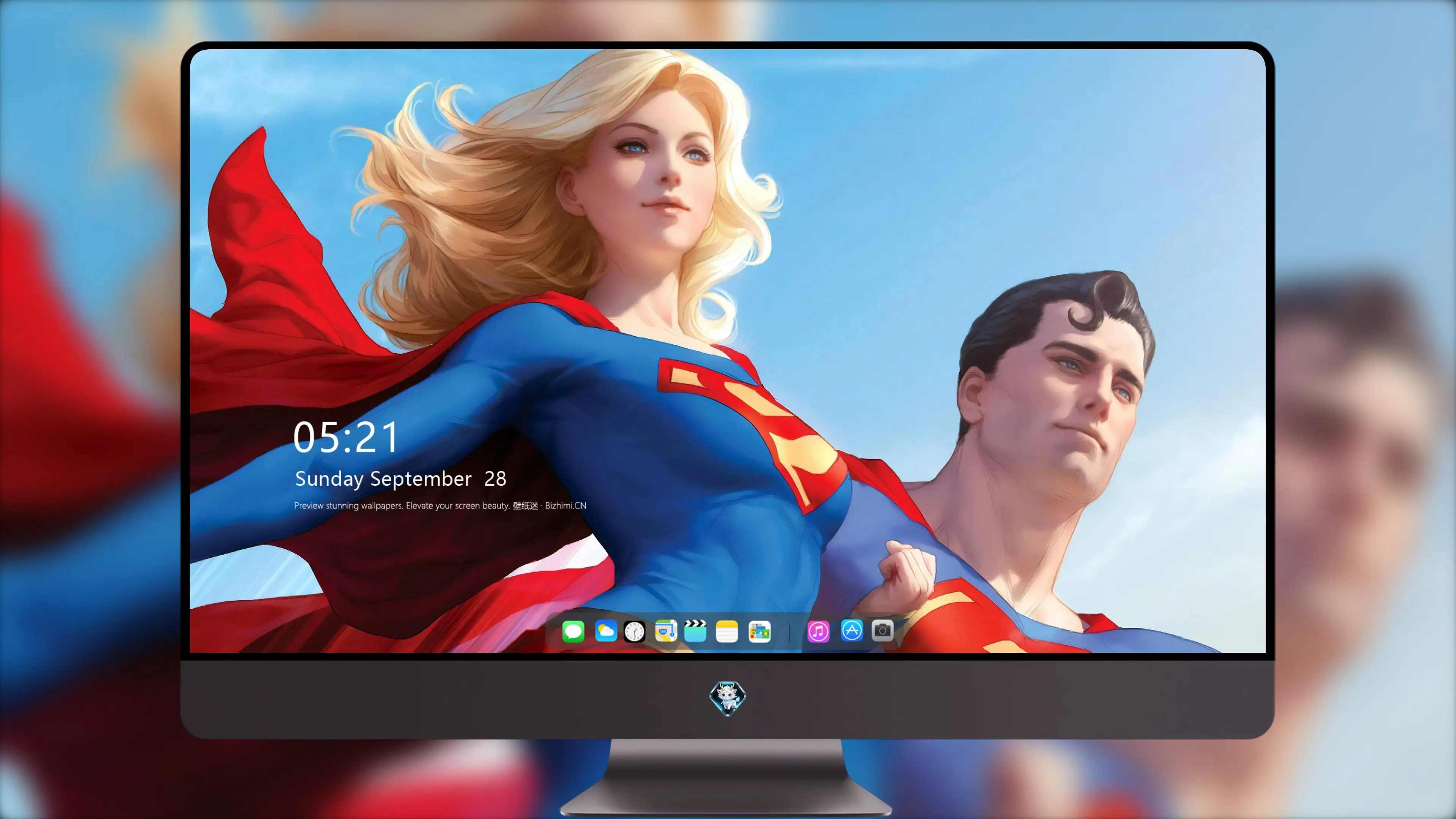The image size is (1456, 819).
Task: Click the 'Preview stunning wallpapers' tagline
Action: (x=440, y=505)
